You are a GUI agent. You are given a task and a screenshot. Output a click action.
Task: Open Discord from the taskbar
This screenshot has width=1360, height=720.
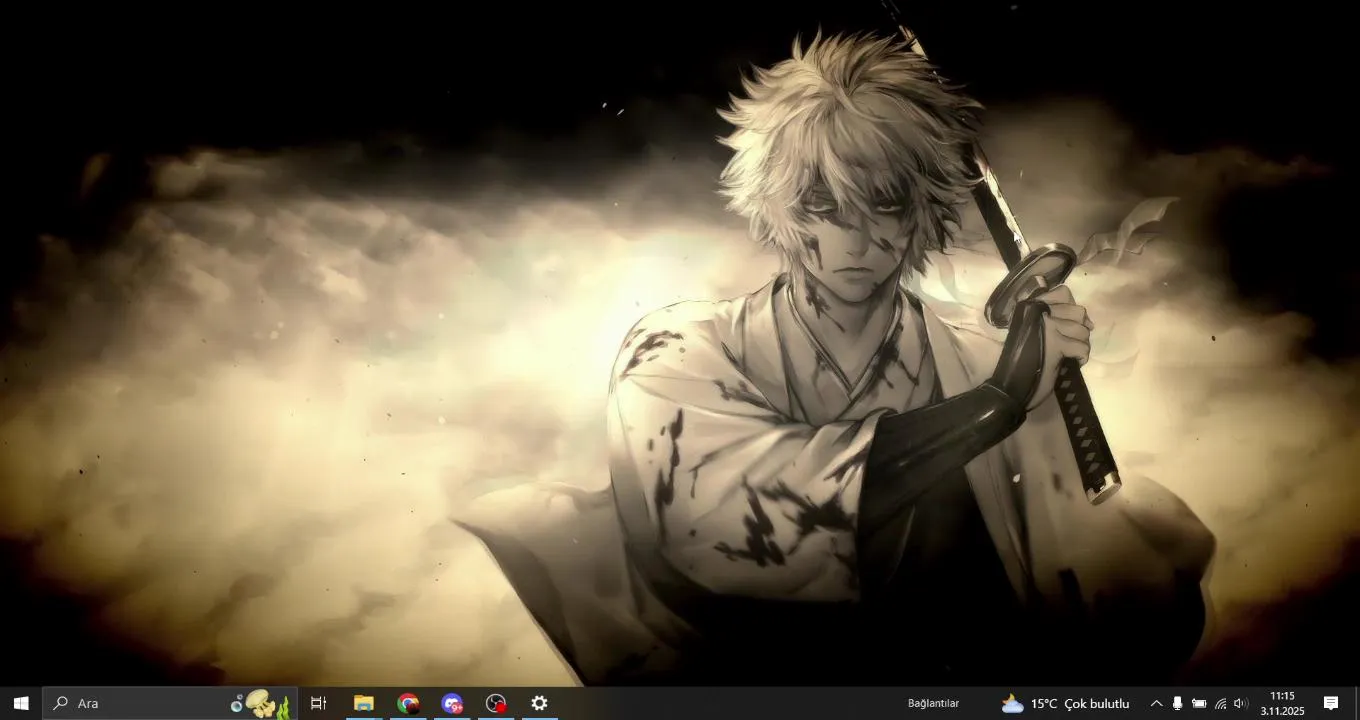(452, 703)
